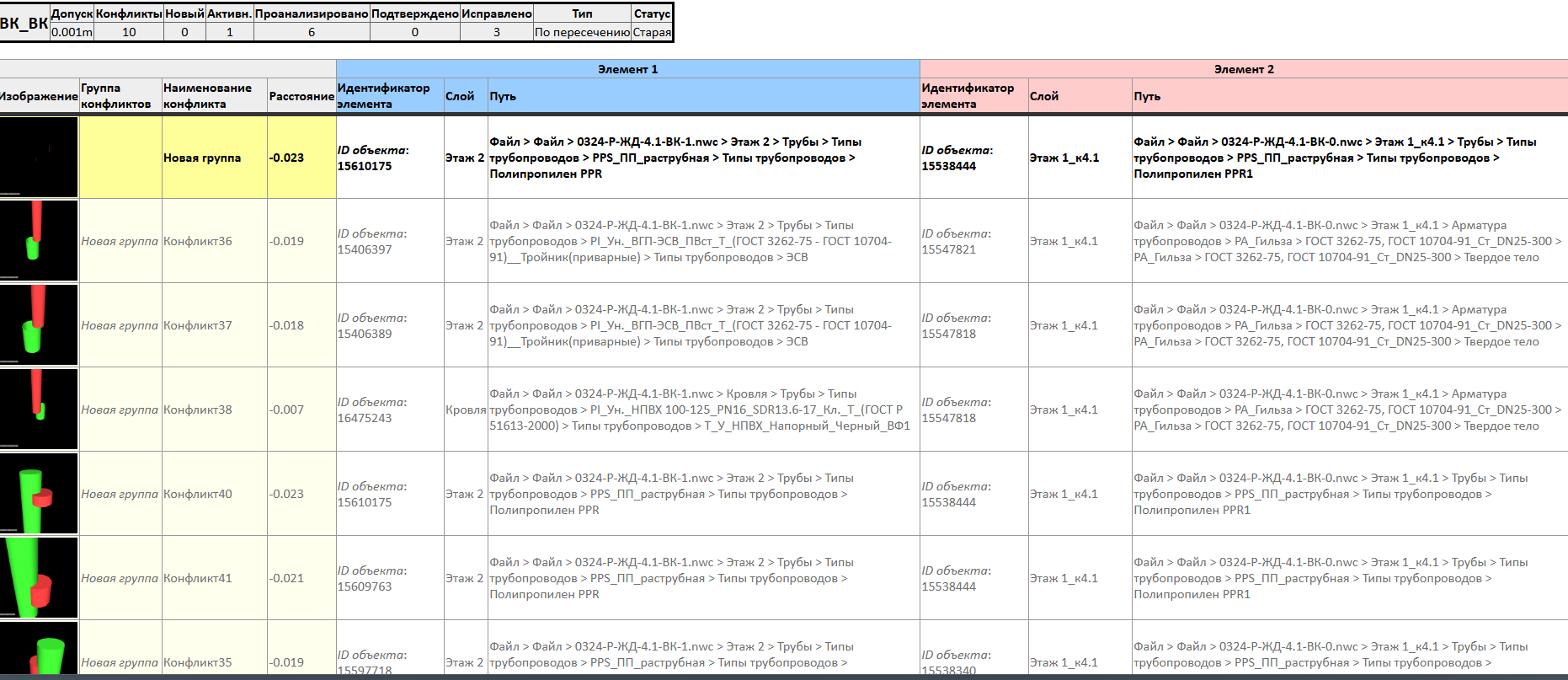
Task: Click the distance value -0.021
Action: 287,578
